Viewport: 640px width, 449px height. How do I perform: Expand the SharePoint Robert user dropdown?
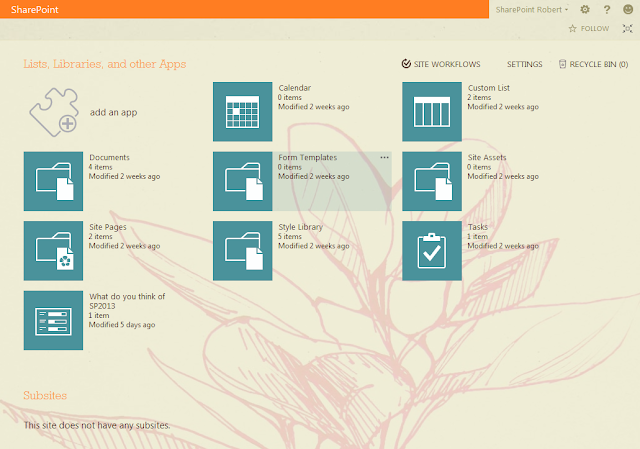click(x=531, y=9)
